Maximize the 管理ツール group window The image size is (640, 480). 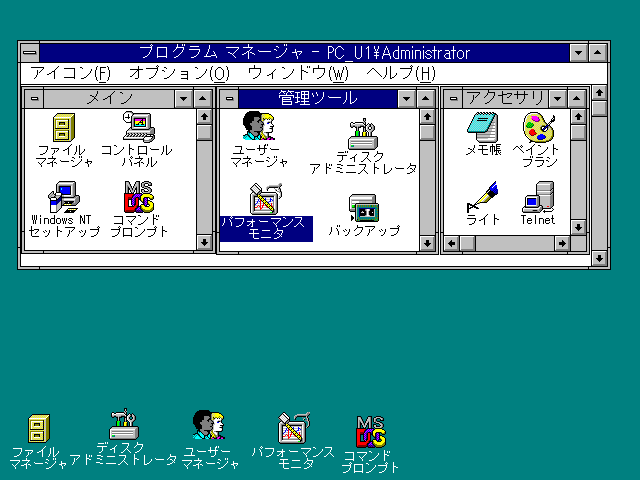[426, 98]
